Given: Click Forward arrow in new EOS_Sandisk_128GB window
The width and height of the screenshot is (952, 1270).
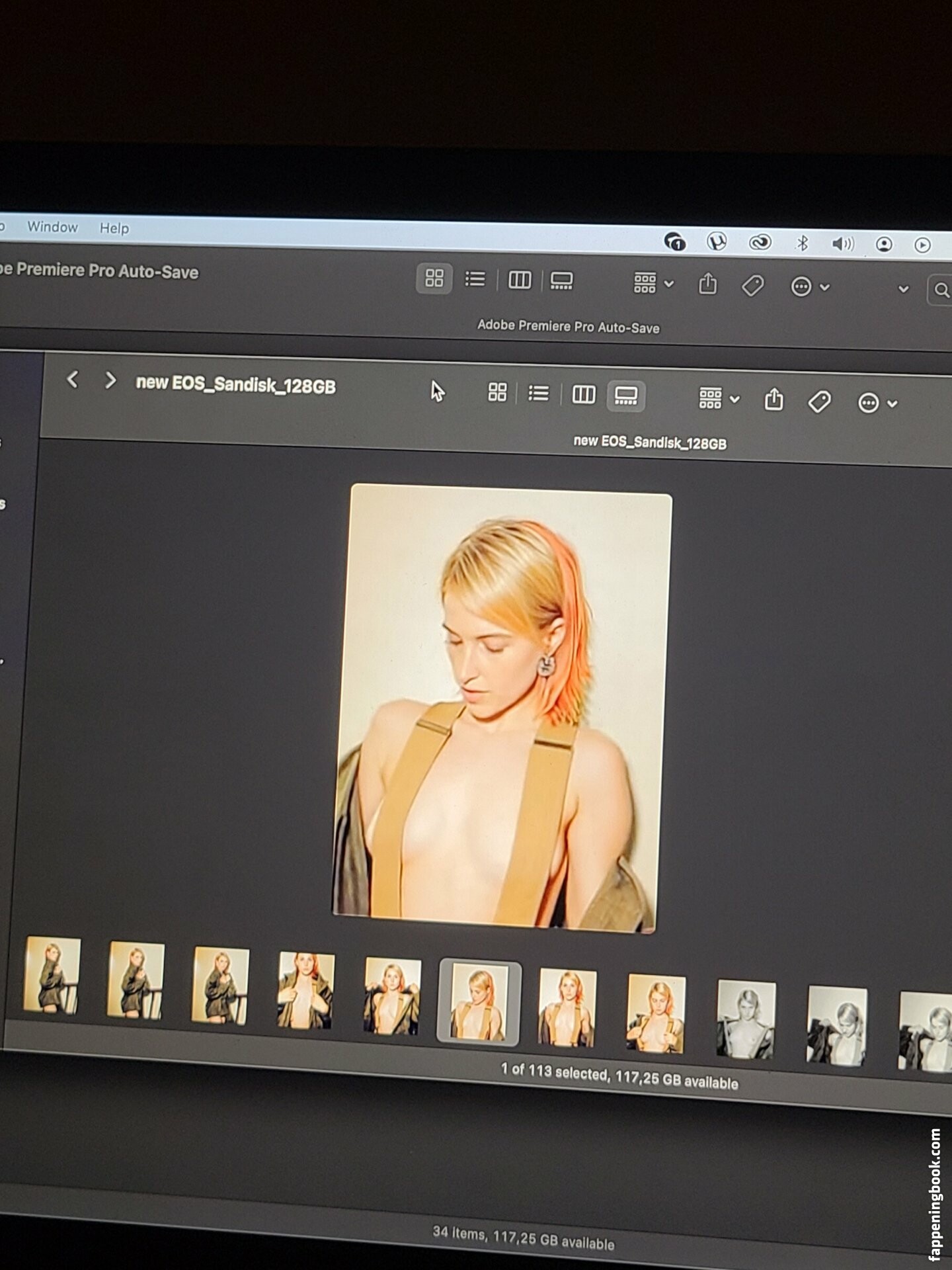Looking at the screenshot, I should pyautogui.click(x=110, y=380).
